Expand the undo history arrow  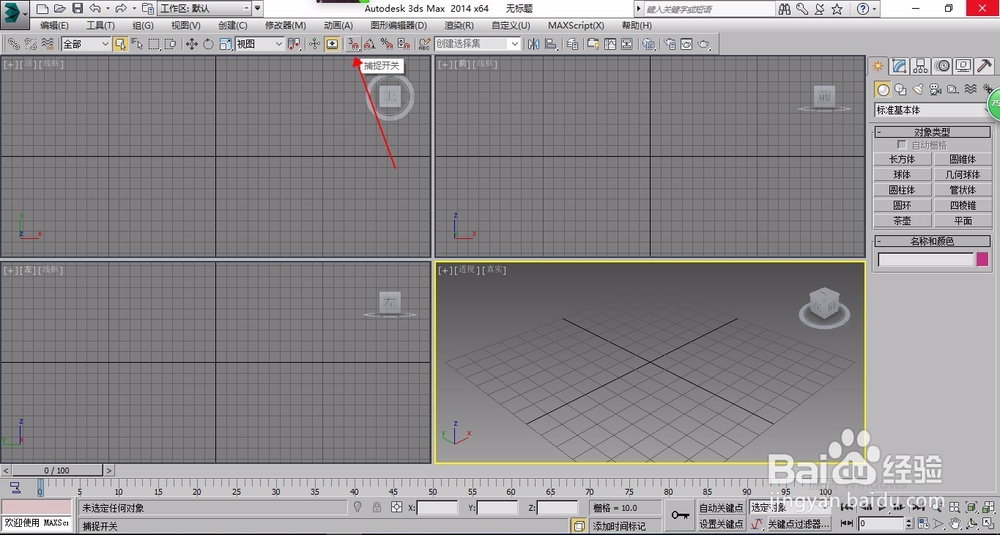(107, 8)
